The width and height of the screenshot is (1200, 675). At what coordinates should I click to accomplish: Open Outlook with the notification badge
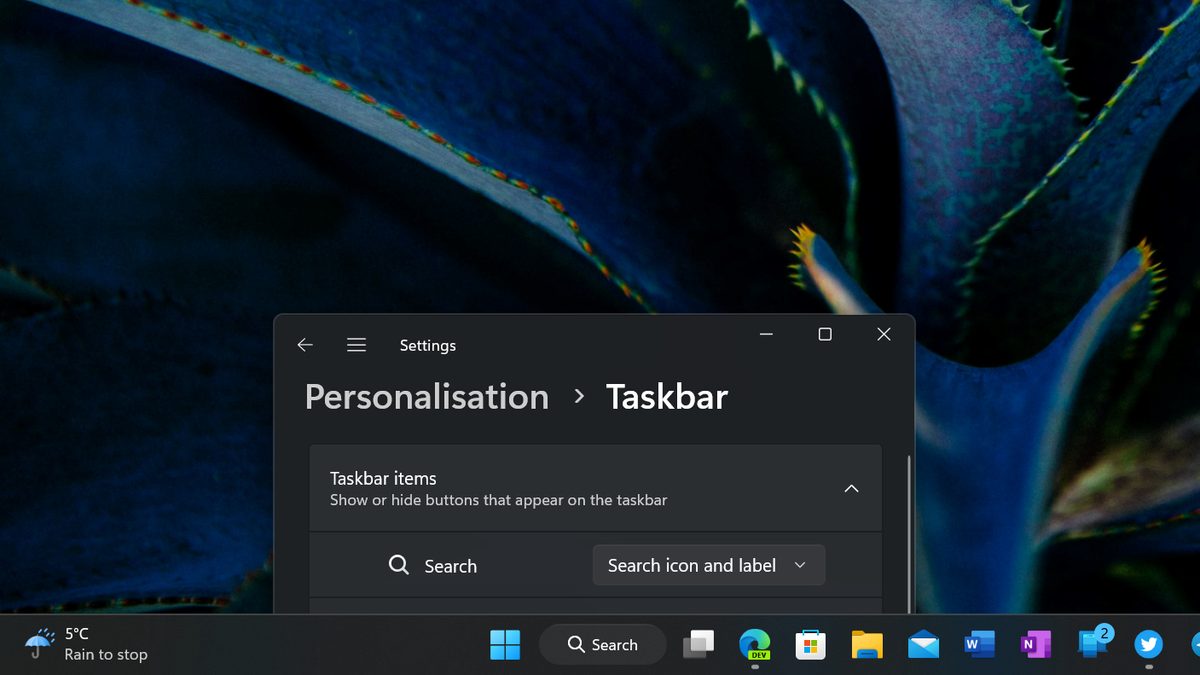pyautogui.click(x=1090, y=644)
